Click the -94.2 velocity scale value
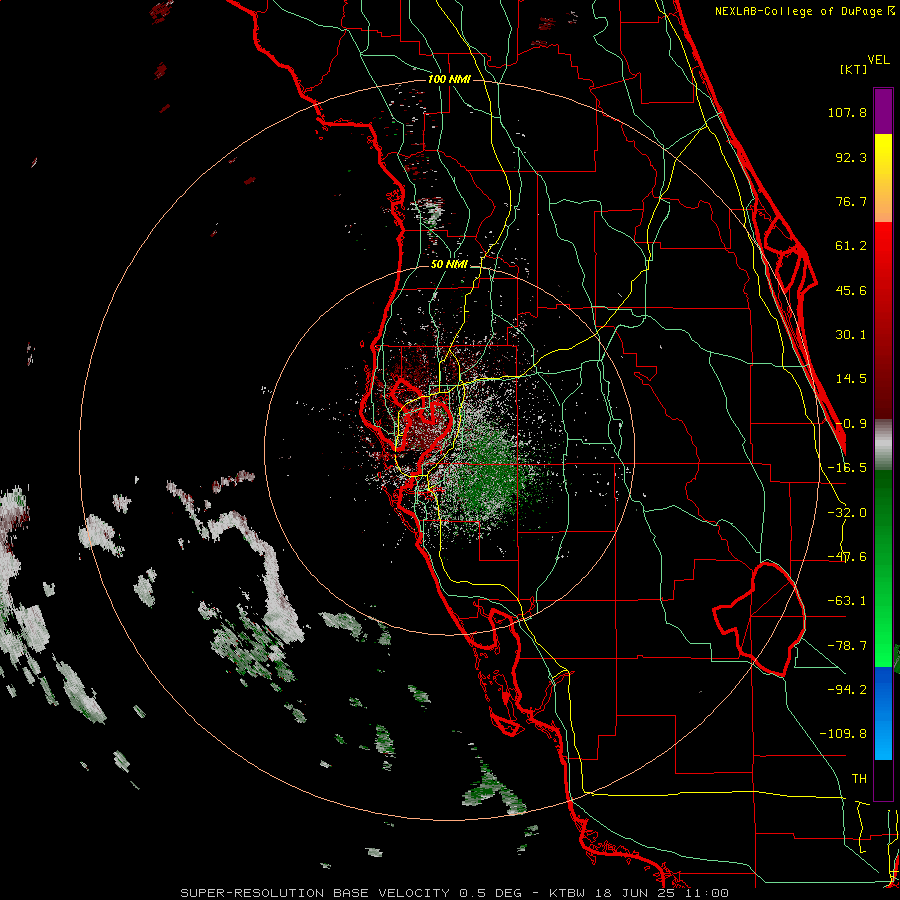 coord(847,689)
